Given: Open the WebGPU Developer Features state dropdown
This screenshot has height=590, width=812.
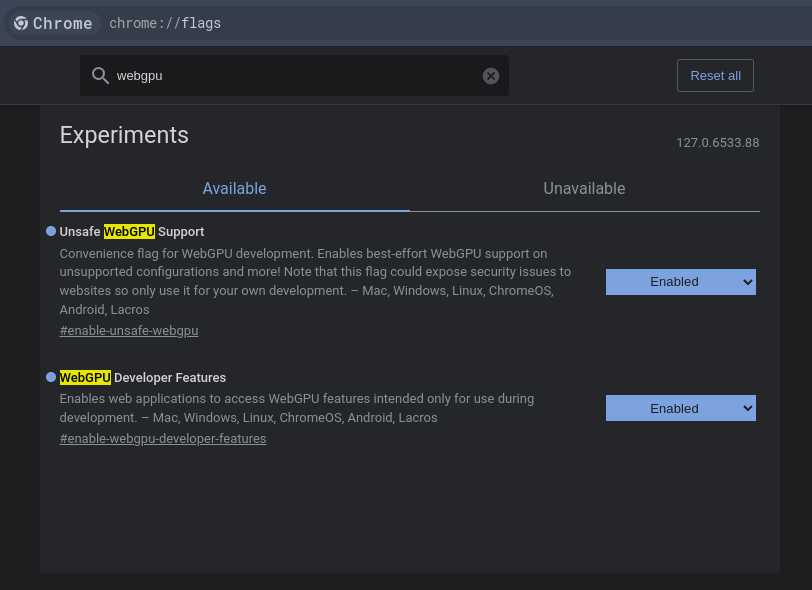Looking at the screenshot, I should coord(680,408).
